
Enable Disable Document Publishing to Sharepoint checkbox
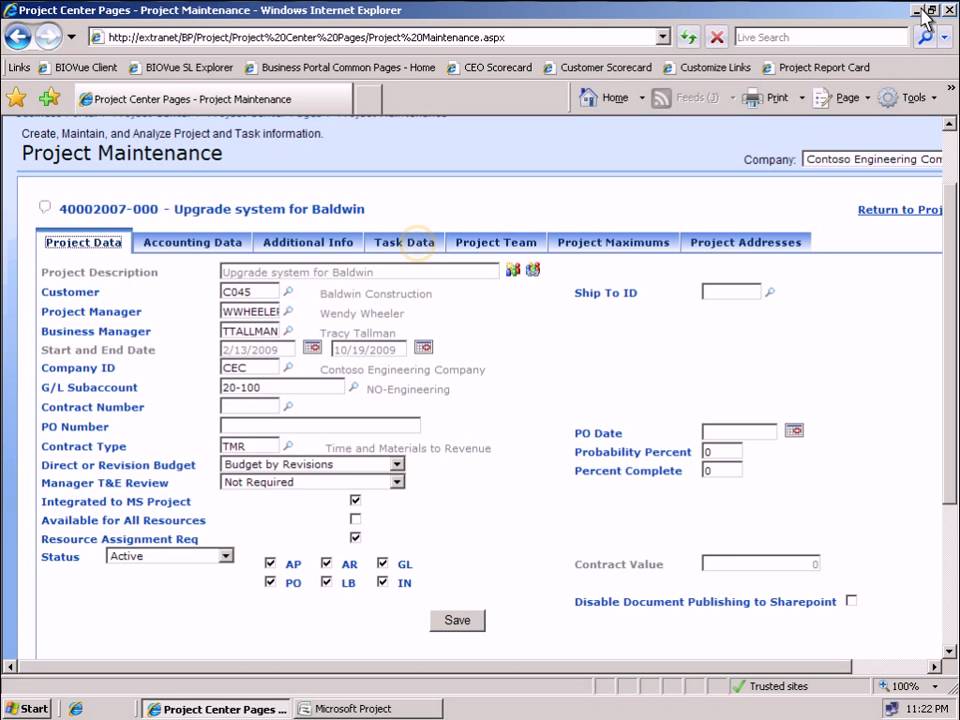coord(851,601)
